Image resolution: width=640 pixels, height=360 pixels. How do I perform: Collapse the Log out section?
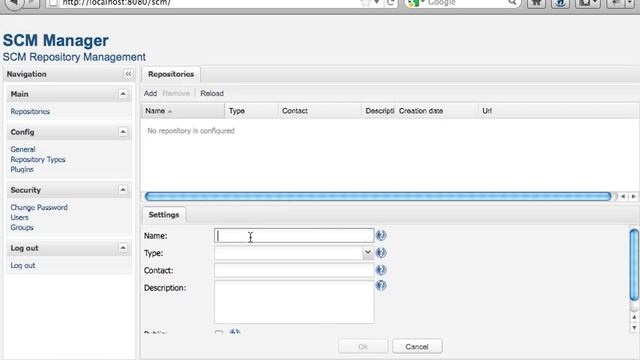123,248
